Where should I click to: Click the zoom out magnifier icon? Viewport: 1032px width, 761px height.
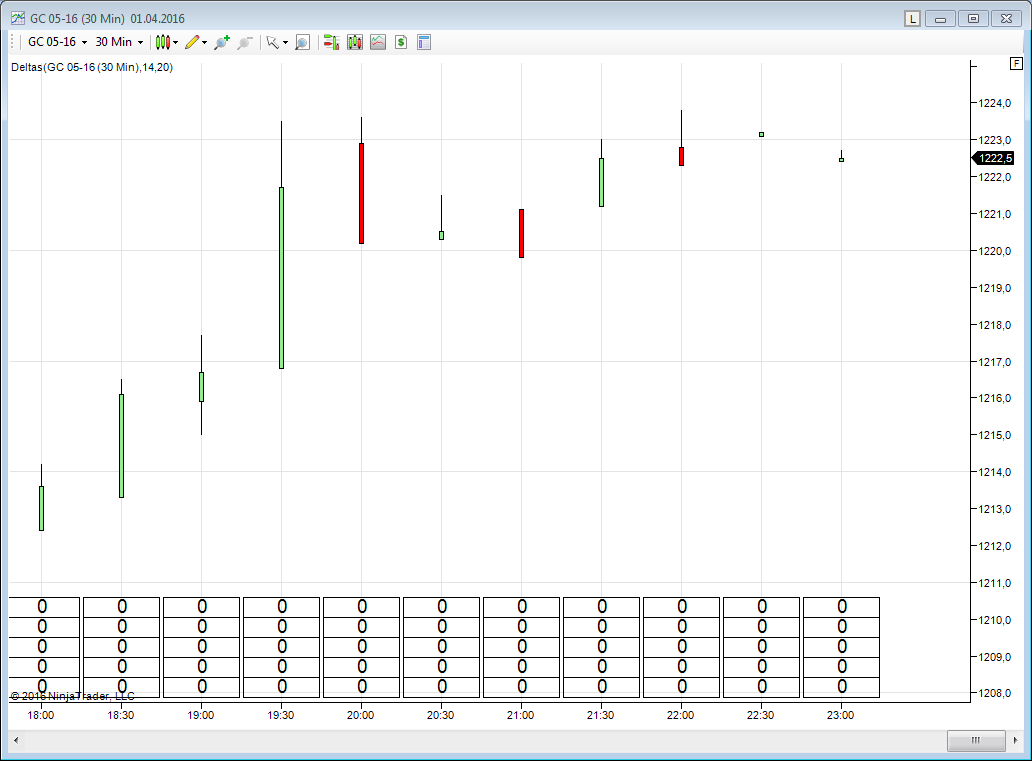coord(245,42)
